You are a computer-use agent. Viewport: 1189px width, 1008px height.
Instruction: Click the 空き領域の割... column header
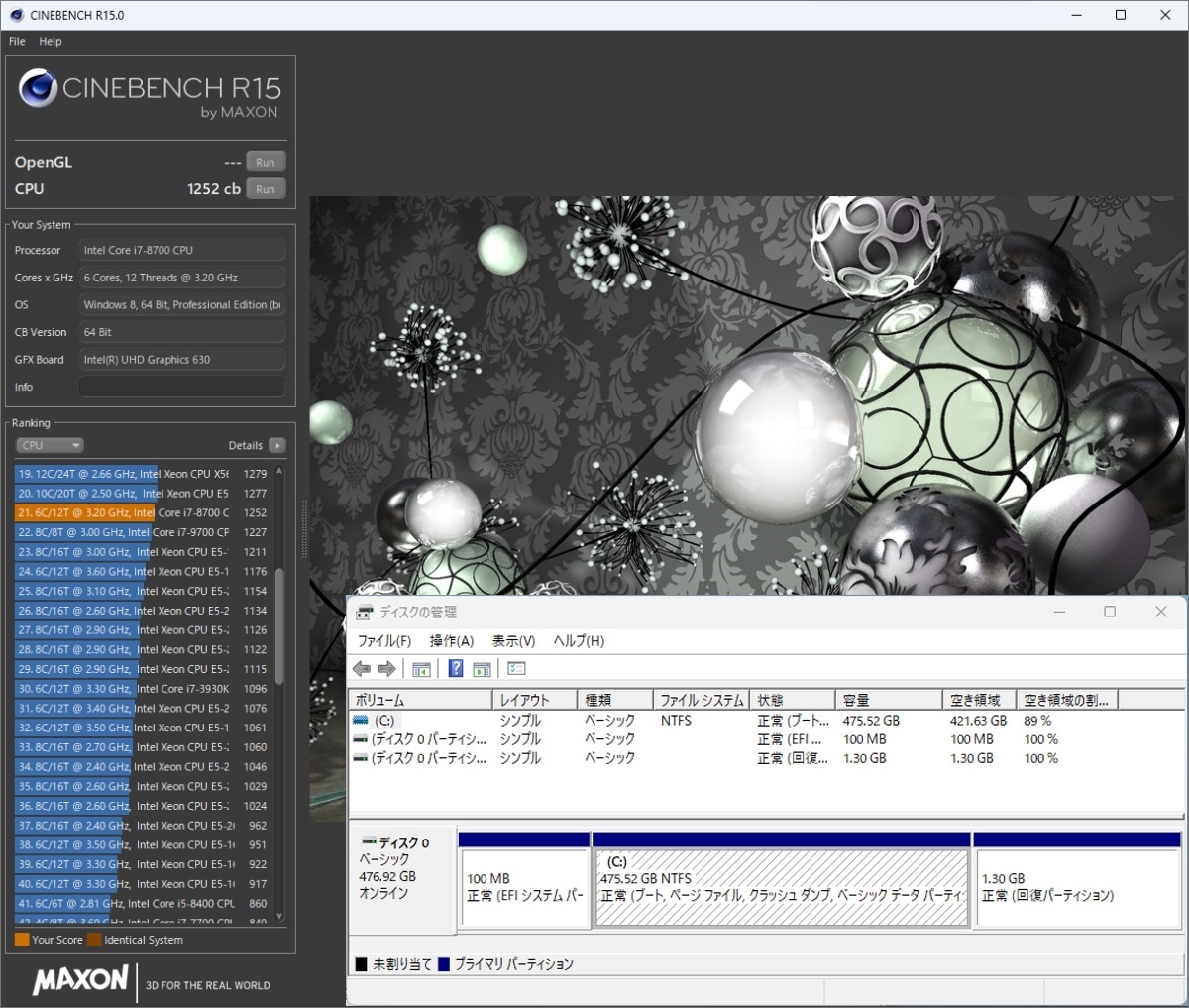pyautogui.click(x=1067, y=700)
